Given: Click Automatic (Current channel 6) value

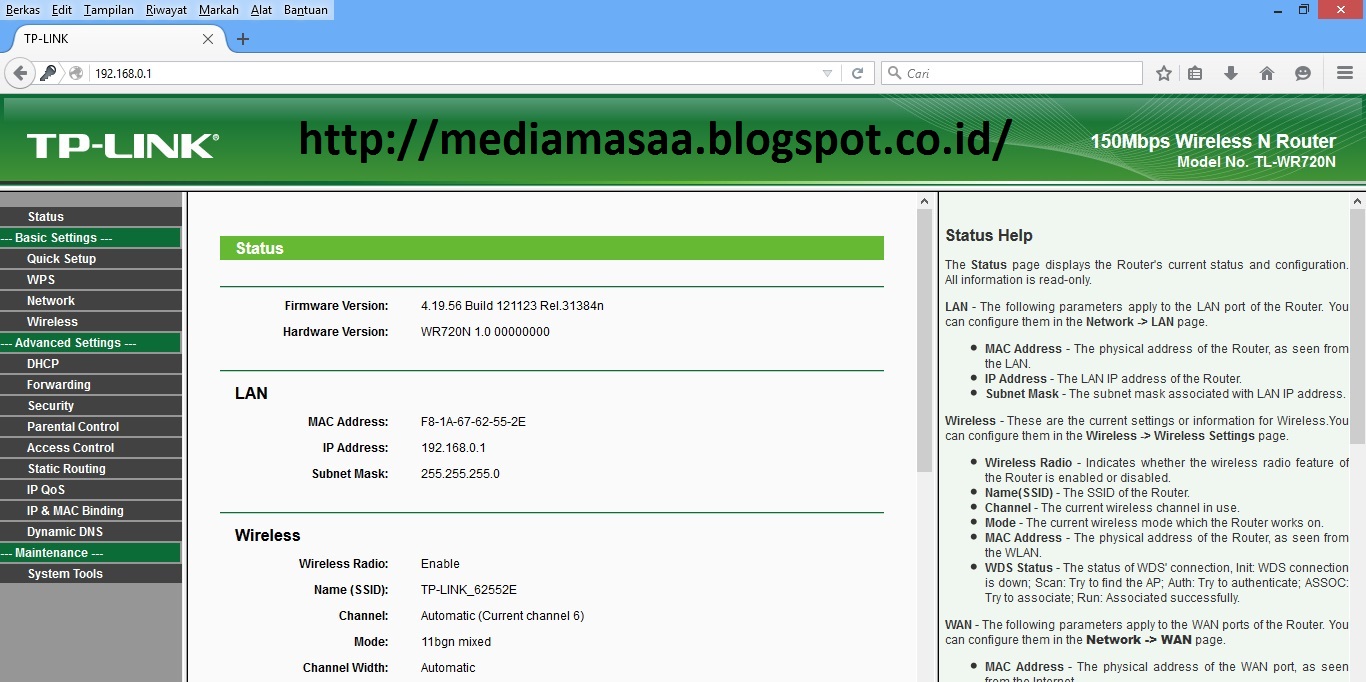Looking at the screenshot, I should 502,616.
